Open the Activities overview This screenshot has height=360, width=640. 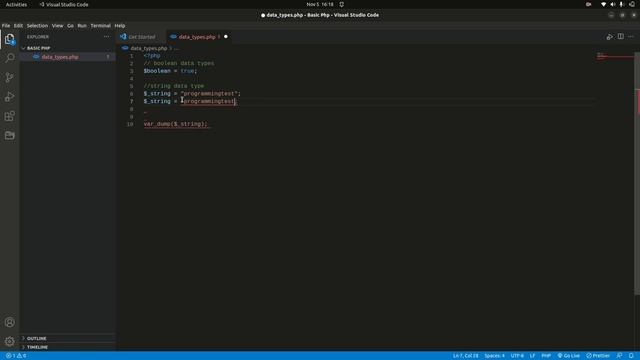(16, 4)
